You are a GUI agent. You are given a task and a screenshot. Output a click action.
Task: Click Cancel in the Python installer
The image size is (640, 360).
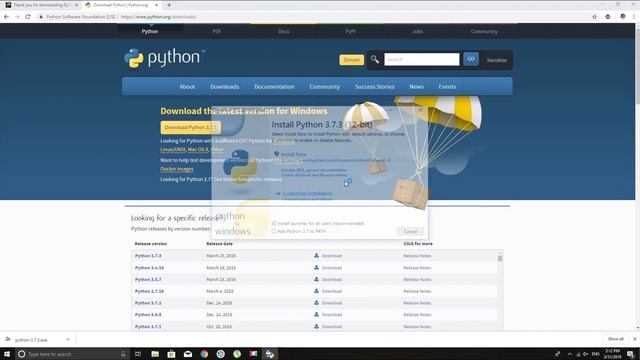click(x=410, y=231)
